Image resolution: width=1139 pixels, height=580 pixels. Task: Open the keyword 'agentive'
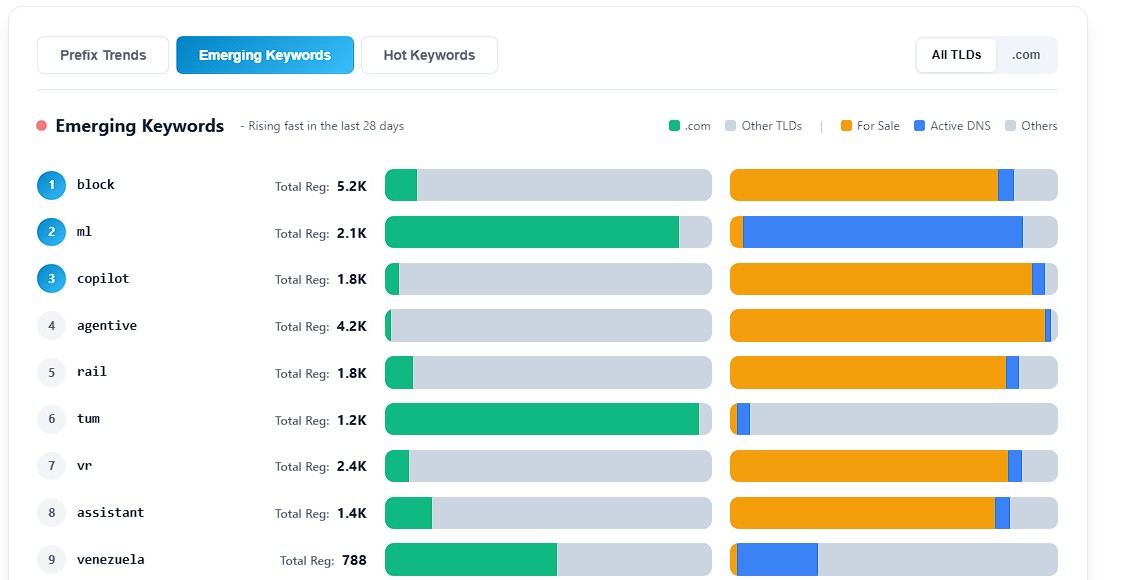tap(107, 326)
